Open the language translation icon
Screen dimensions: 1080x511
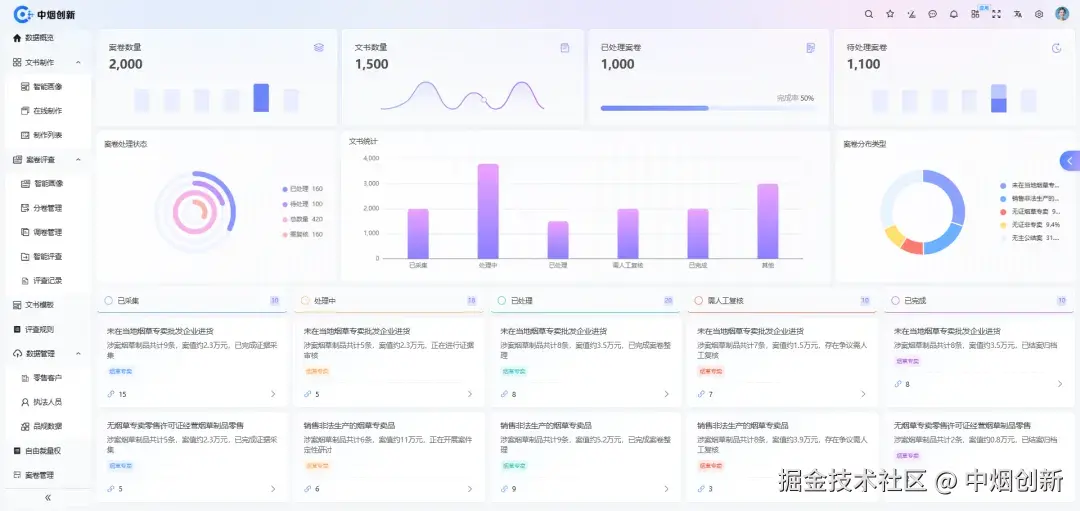coord(1017,14)
